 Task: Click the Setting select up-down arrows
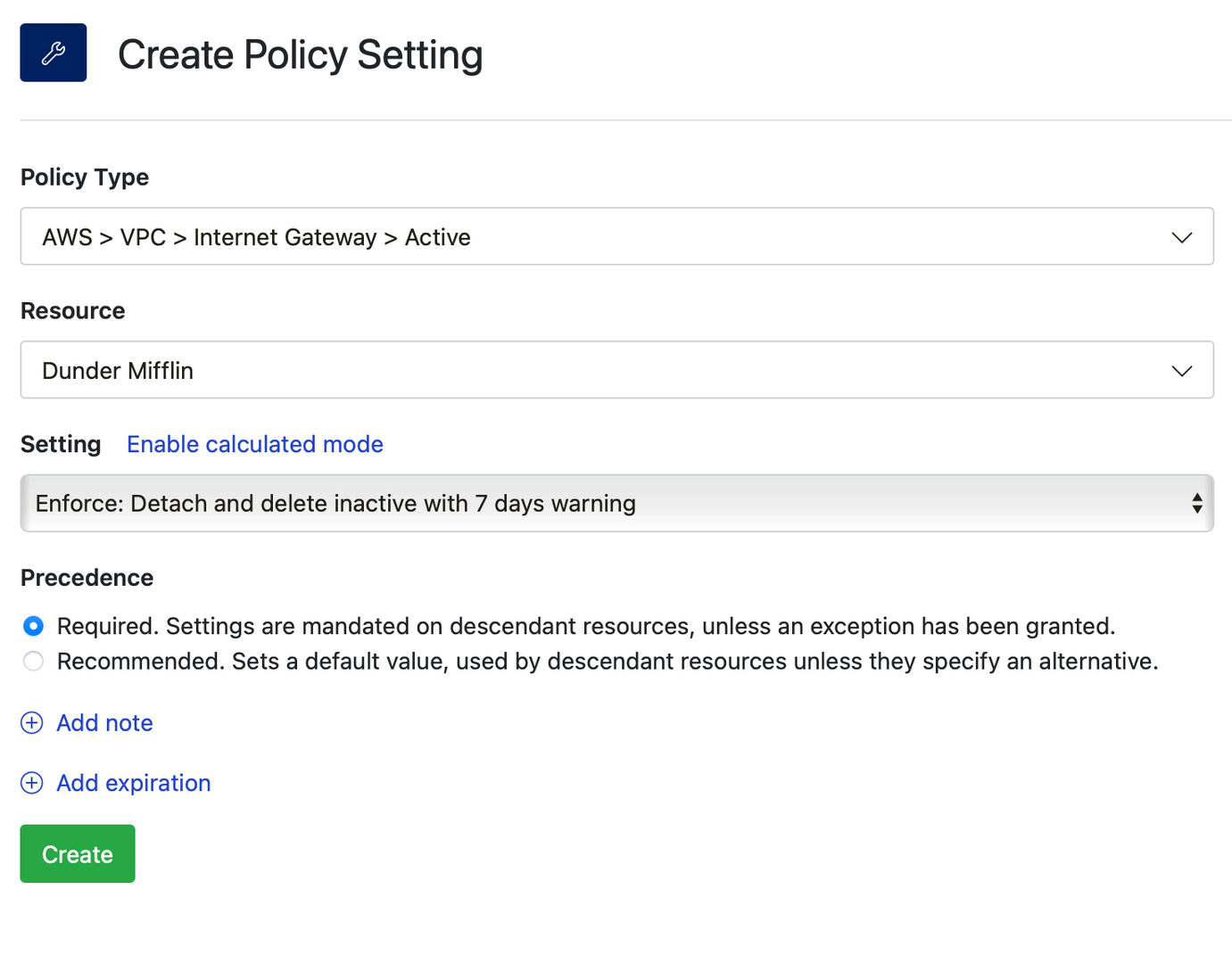tap(1197, 503)
